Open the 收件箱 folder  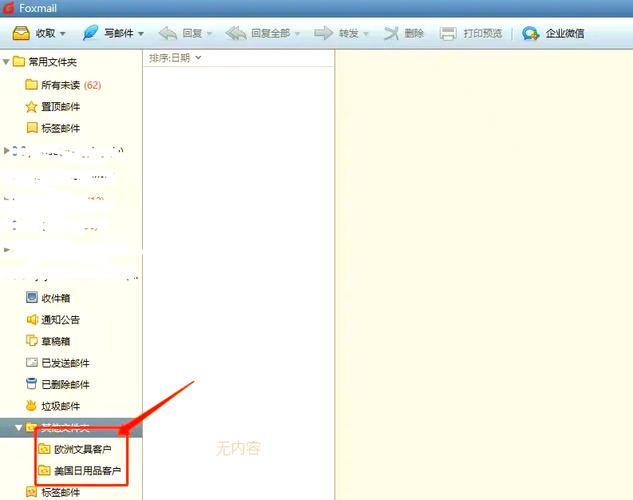click(56, 298)
